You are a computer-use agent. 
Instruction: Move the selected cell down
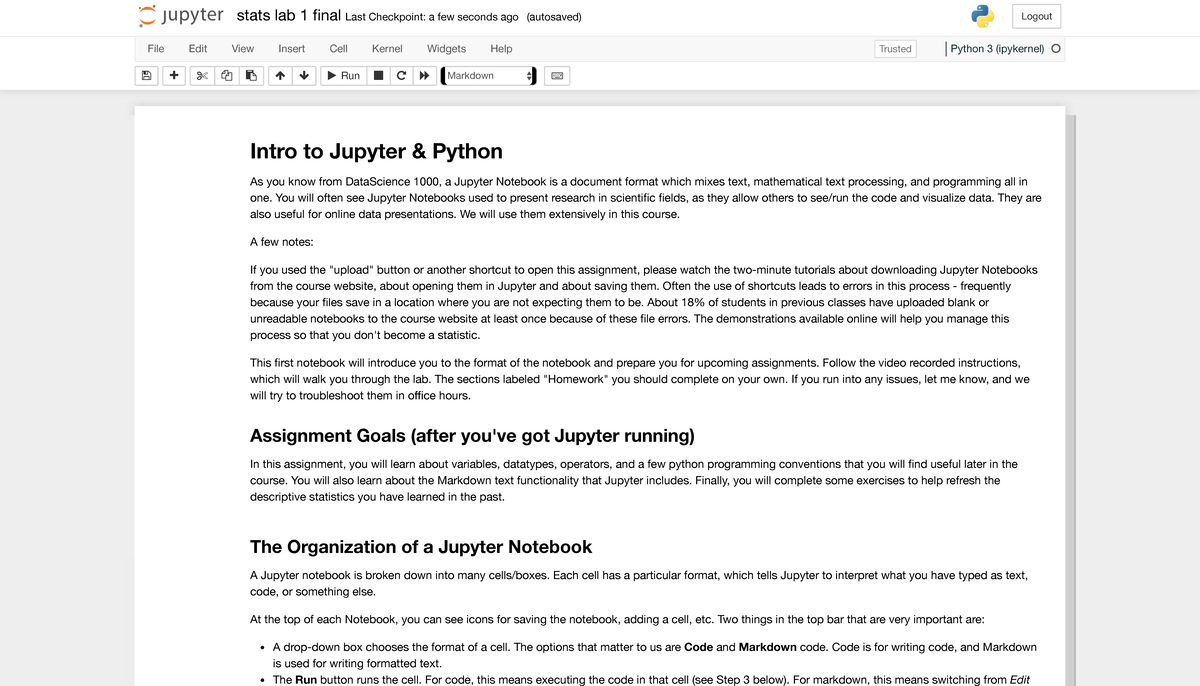(x=304, y=76)
